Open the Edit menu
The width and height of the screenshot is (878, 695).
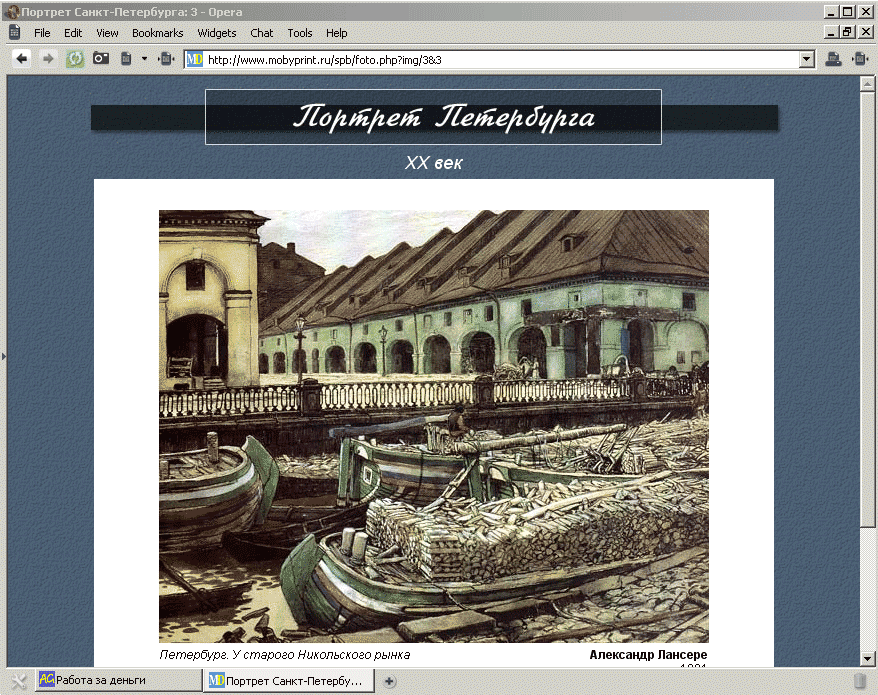click(73, 33)
